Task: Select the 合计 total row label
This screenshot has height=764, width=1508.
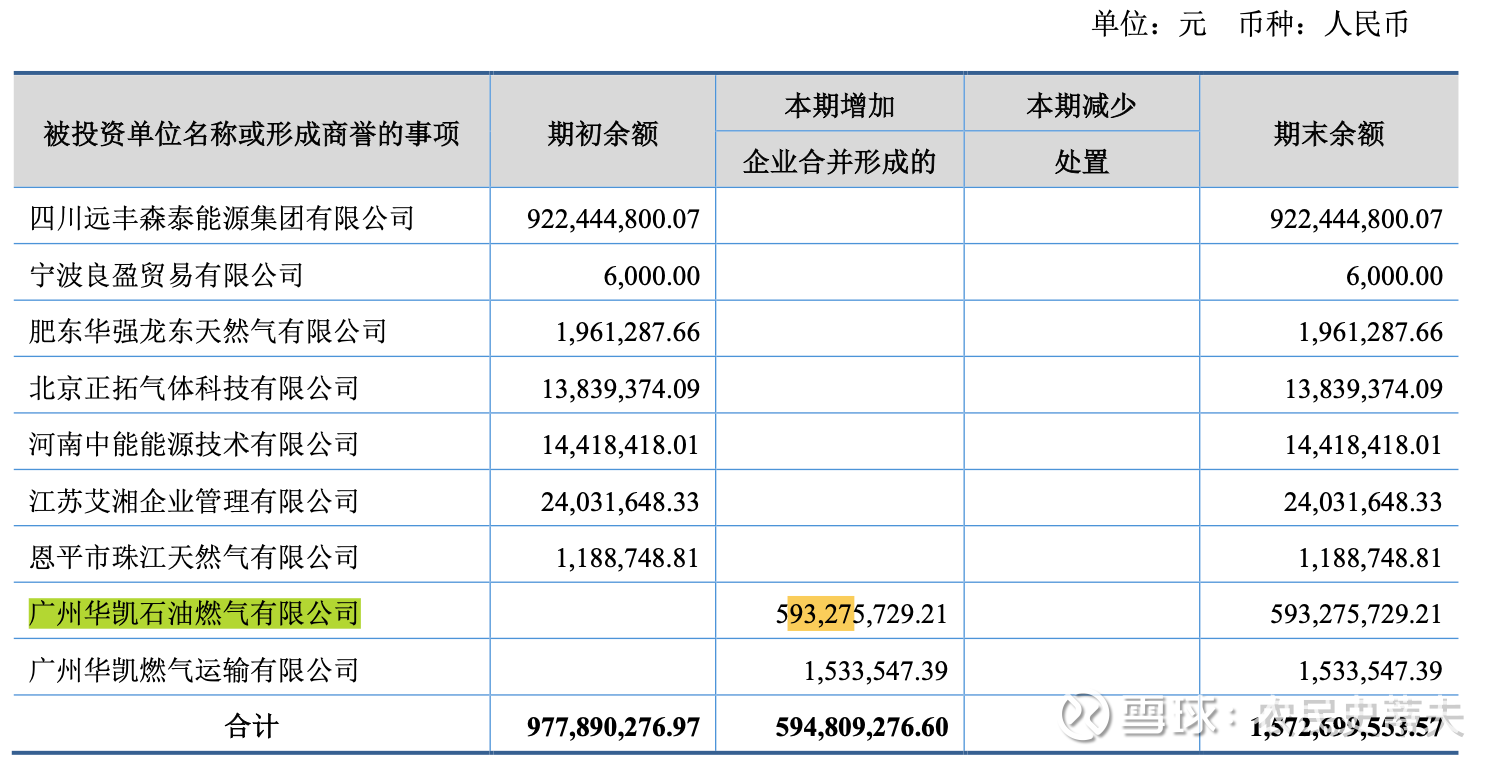Action: pyautogui.click(x=252, y=726)
